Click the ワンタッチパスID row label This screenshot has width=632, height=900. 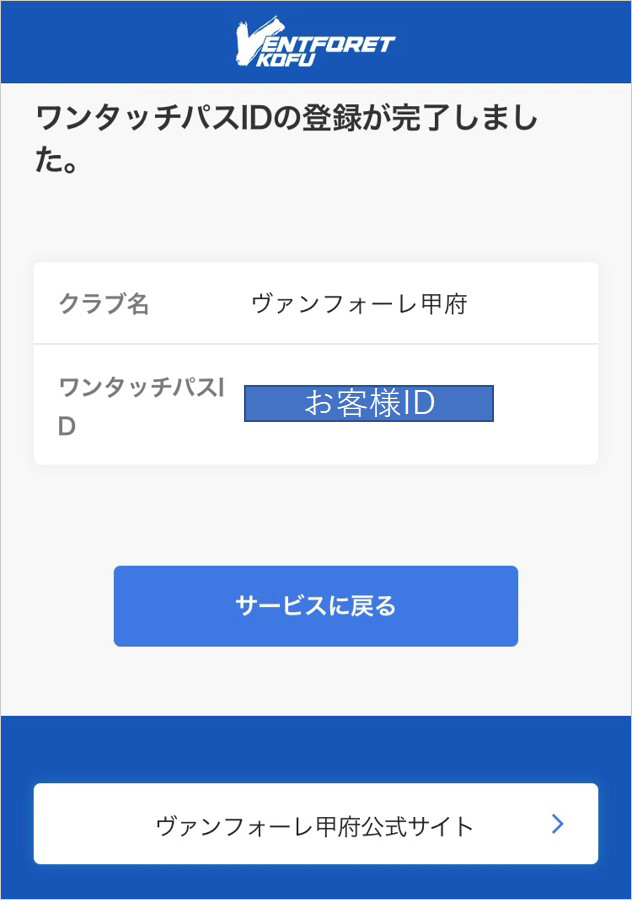[x=141, y=406]
